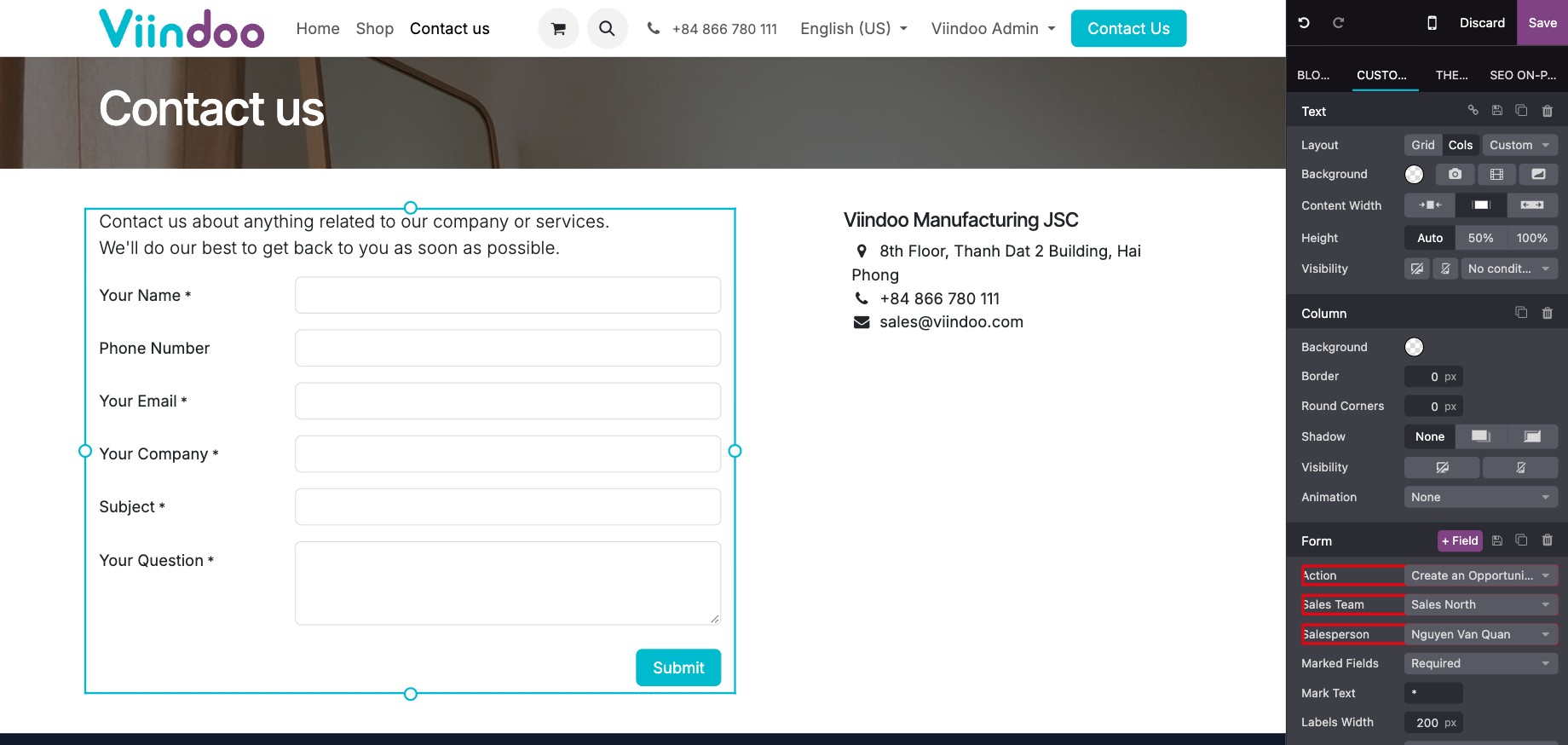Set content width to small

(x=1430, y=205)
